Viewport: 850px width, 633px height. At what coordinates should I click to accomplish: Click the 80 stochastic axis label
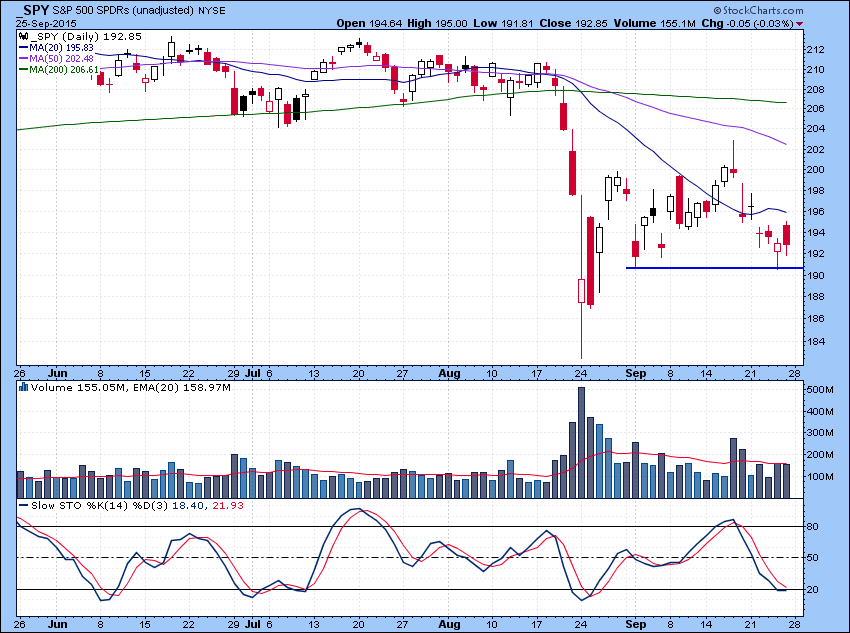813,527
